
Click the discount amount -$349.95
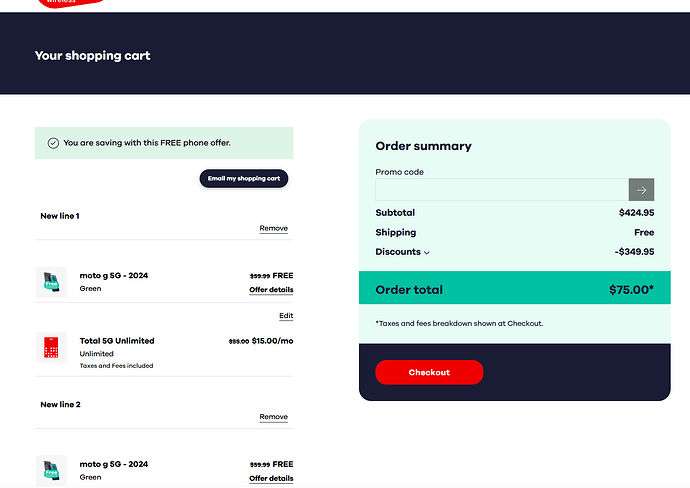[x=634, y=252]
